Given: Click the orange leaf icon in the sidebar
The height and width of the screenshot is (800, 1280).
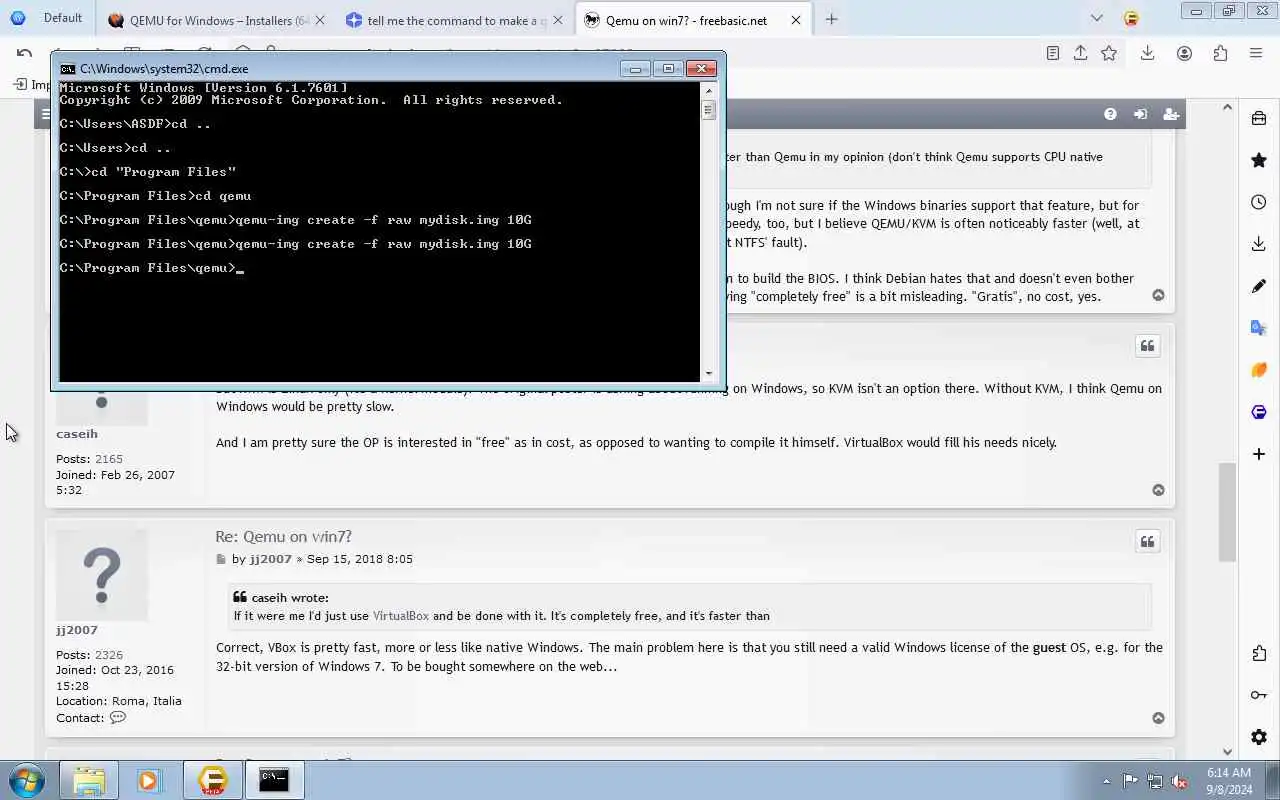Looking at the screenshot, I should 1259,370.
